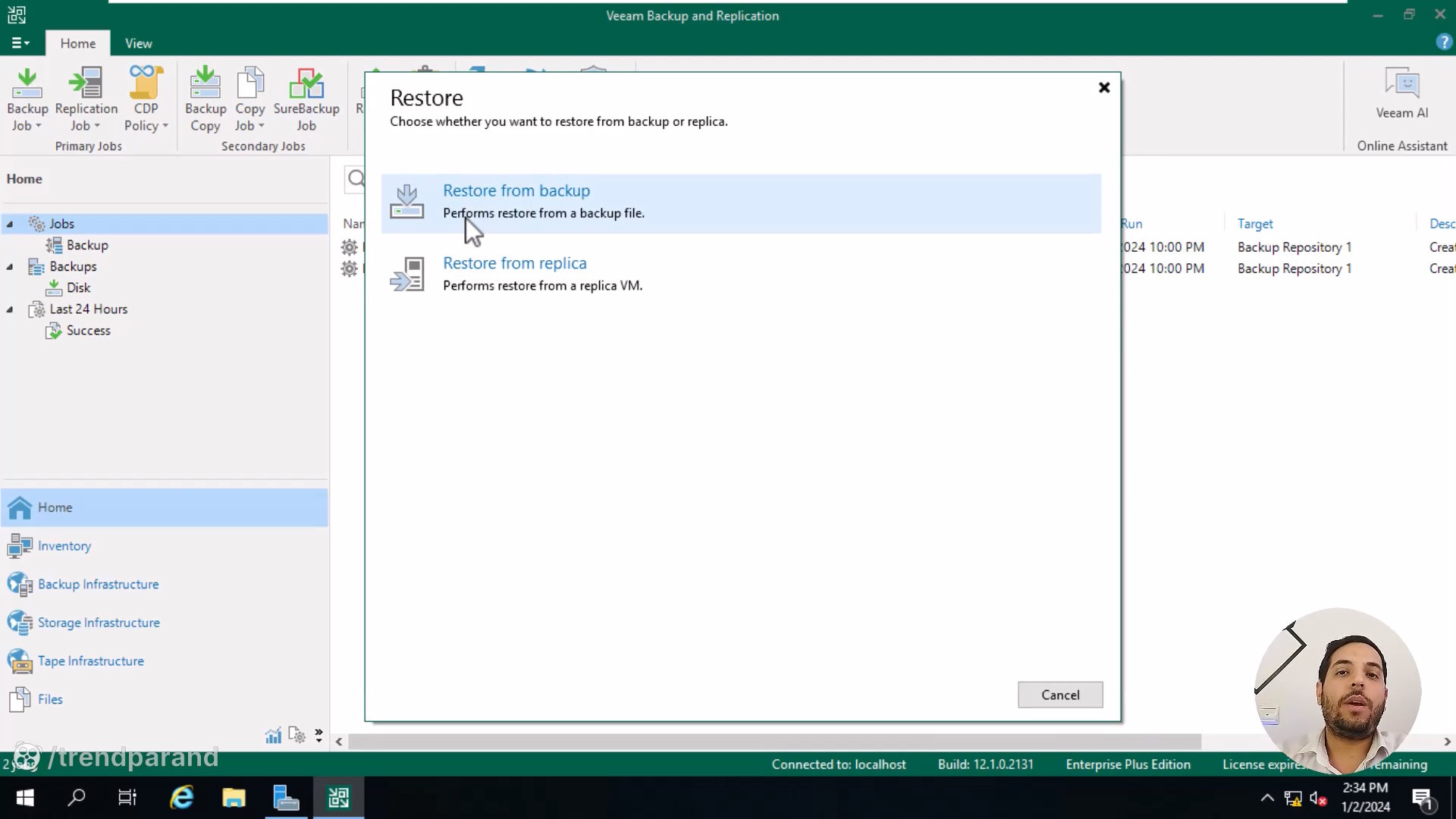This screenshot has width=1456, height=819.
Task: Click the muted volume tray icon
Action: (x=1318, y=798)
